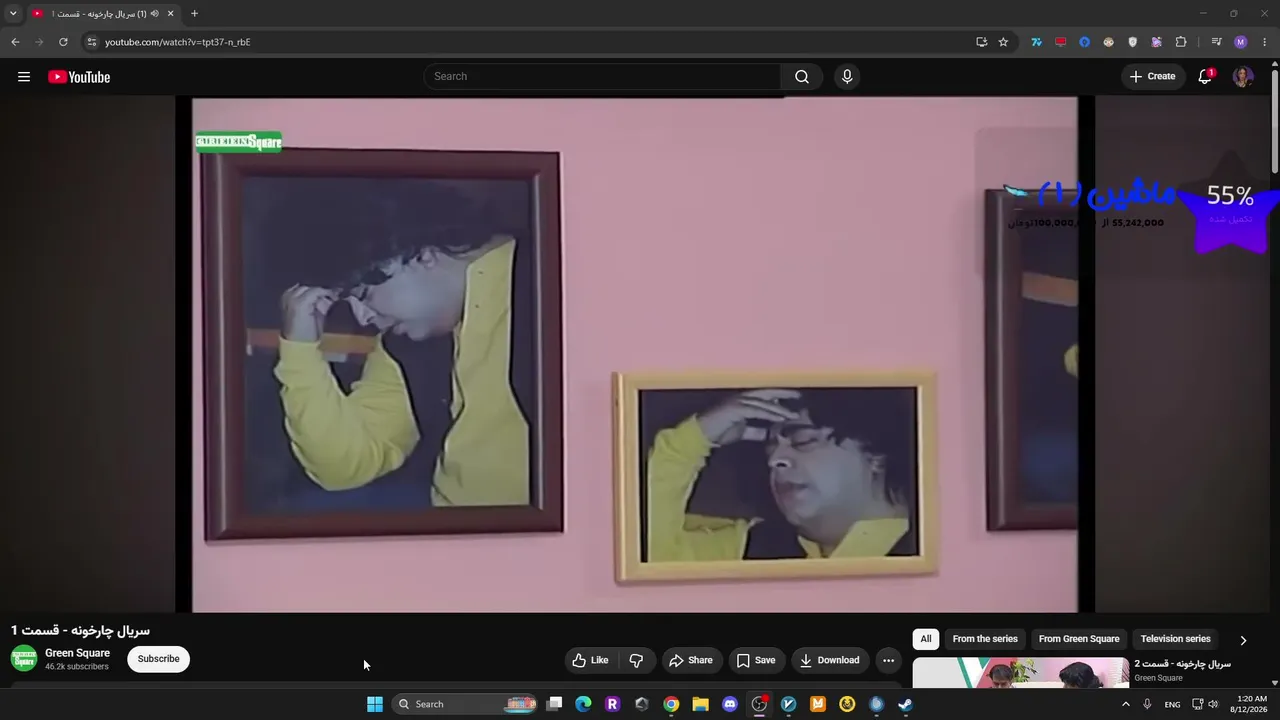1280x720 pixels.
Task: Like the video
Action: (591, 660)
